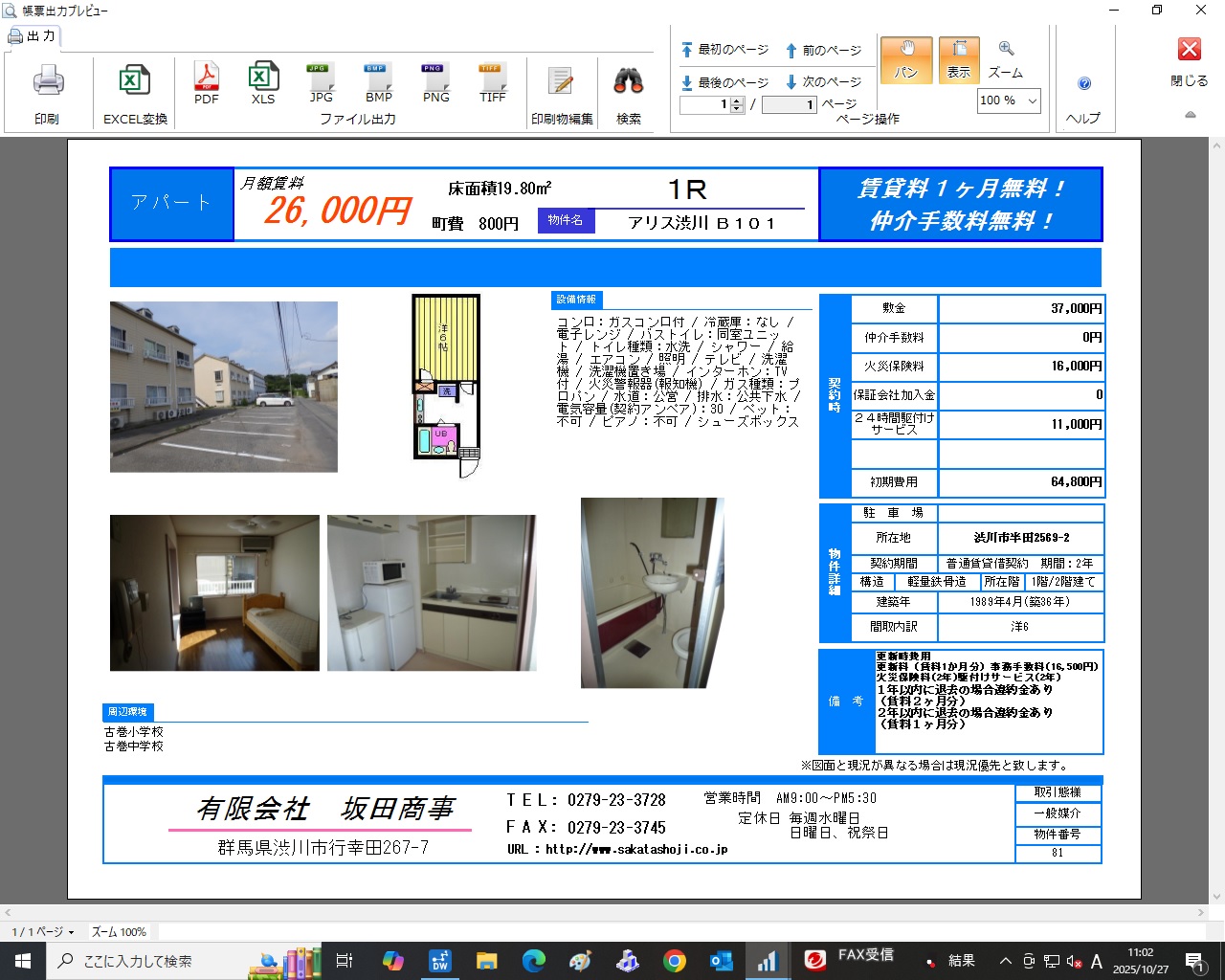Click the 印刷 print icon

pos(48,82)
